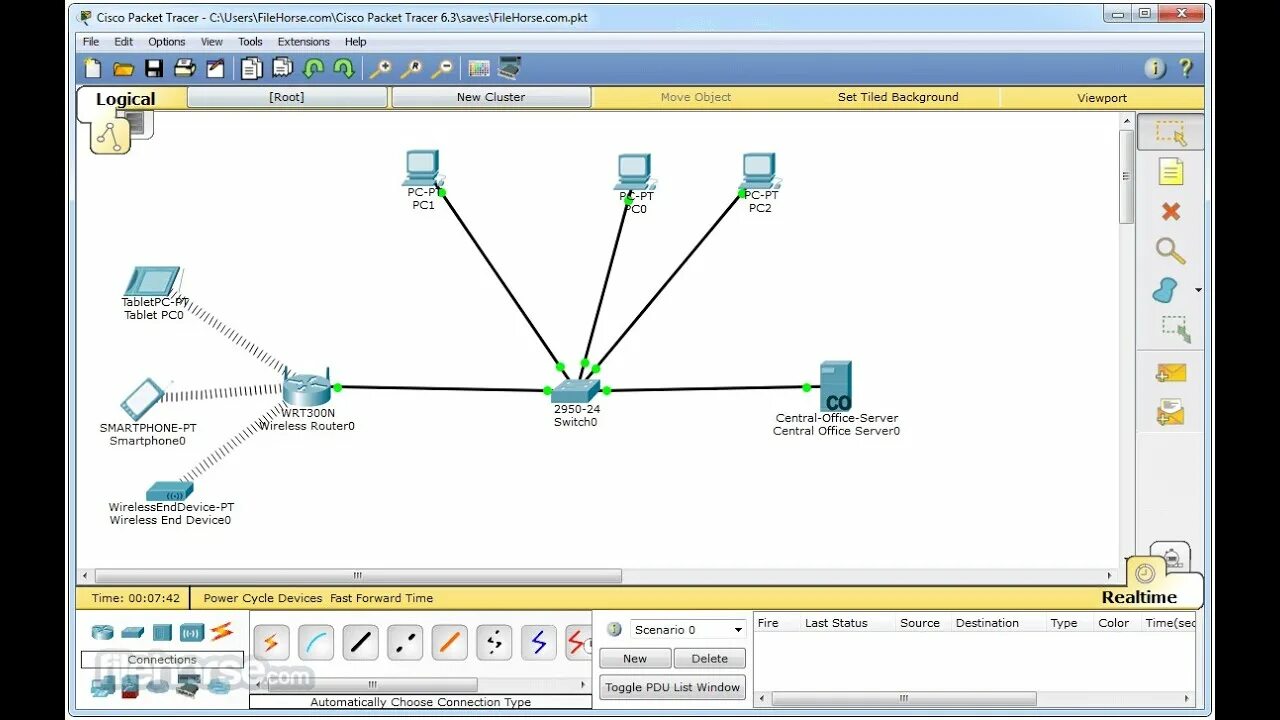Open network information icon
Viewport: 1280px width, 720px height.
coord(1155,69)
